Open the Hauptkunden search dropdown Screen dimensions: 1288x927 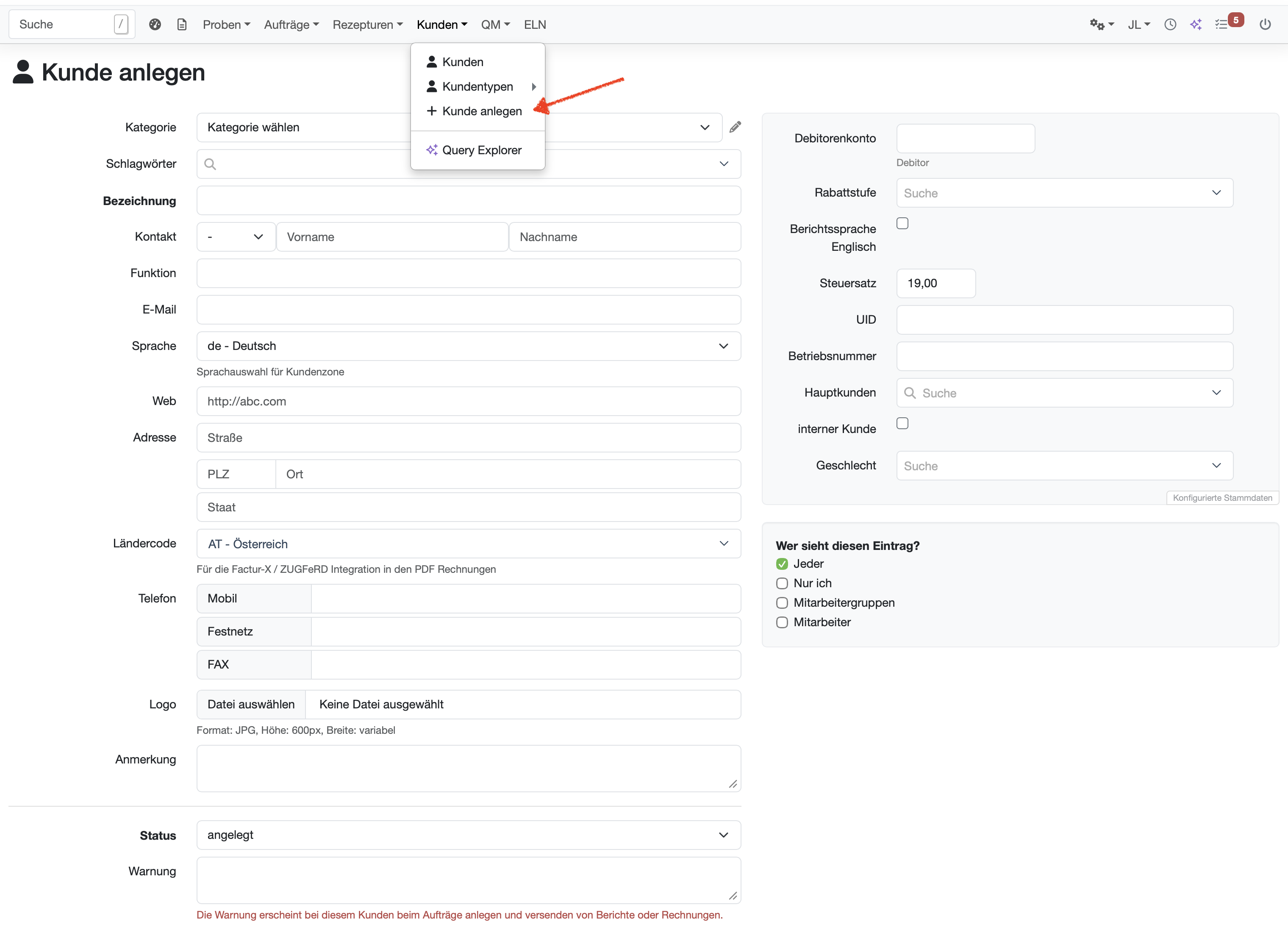(x=1065, y=393)
